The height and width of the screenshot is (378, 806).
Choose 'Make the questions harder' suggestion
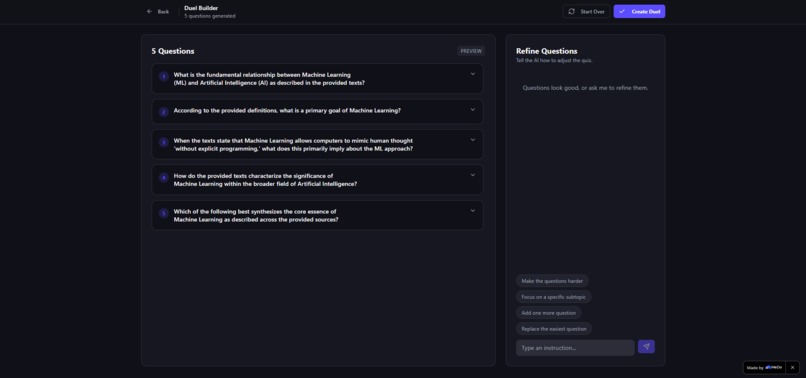point(552,281)
